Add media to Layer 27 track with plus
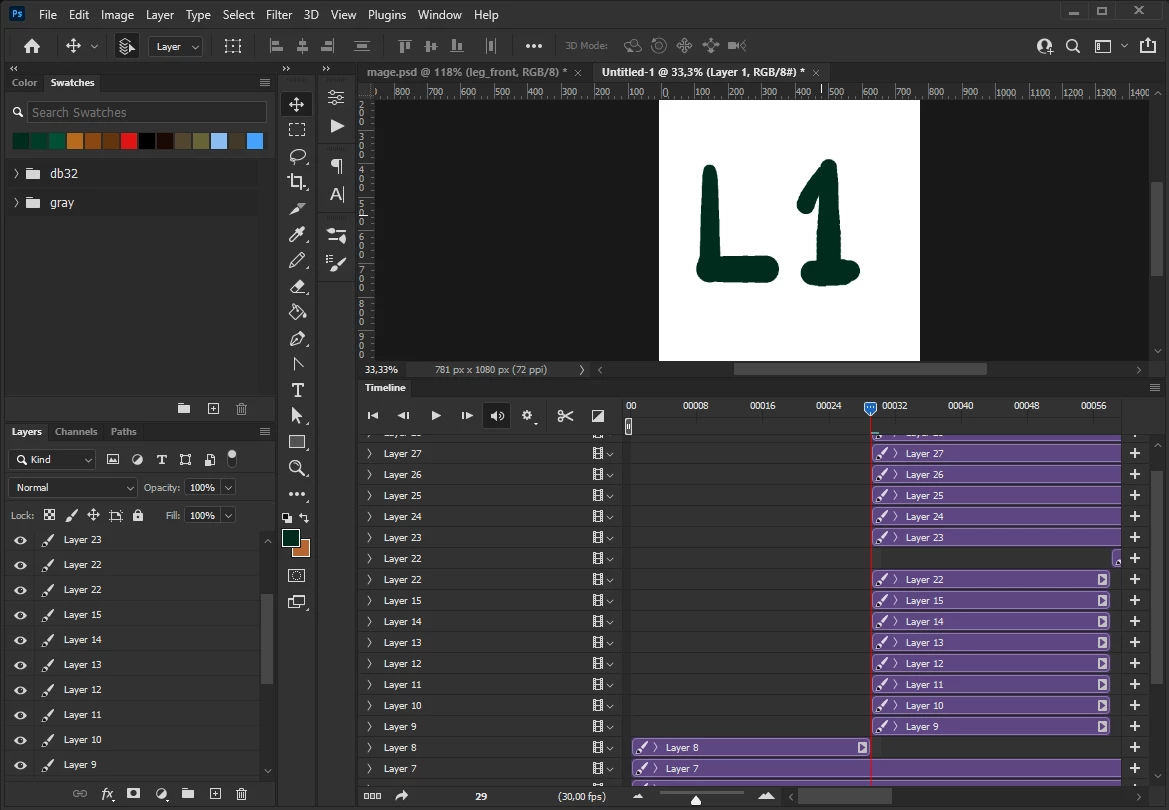1169x810 pixels. point(1135,453)
